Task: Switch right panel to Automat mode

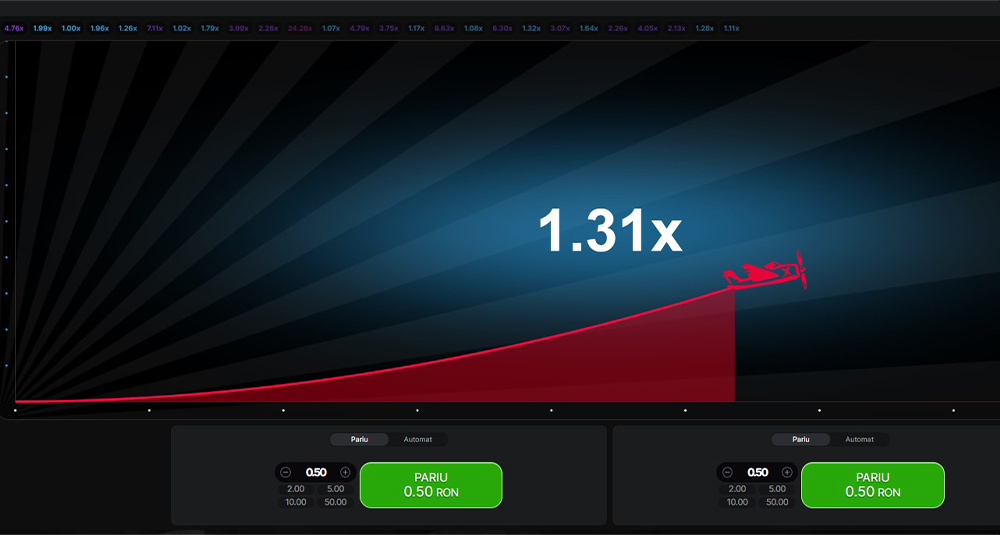Action: click(859, 439)
